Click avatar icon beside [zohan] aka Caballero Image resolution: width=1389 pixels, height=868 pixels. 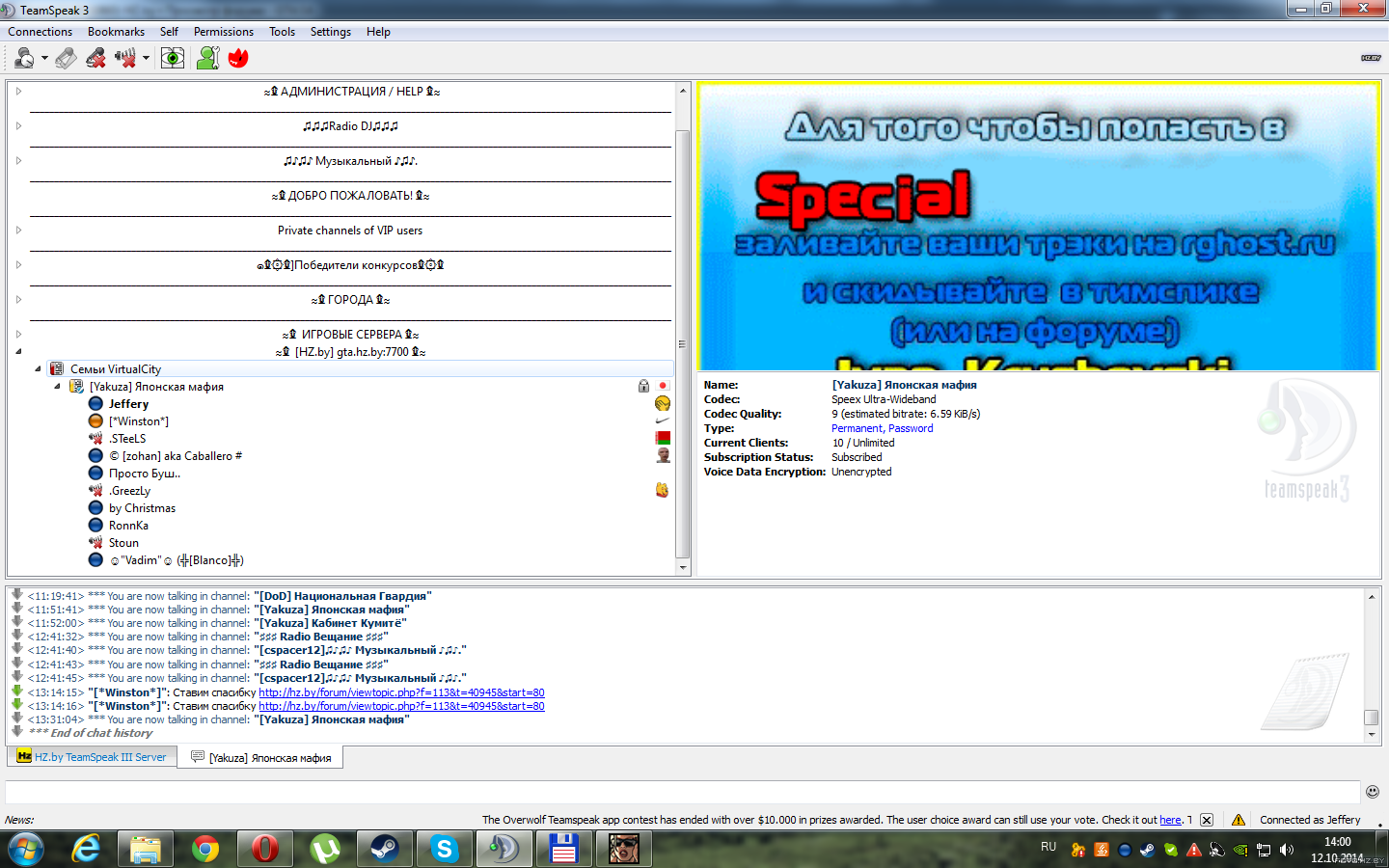[x=663, y=455]
